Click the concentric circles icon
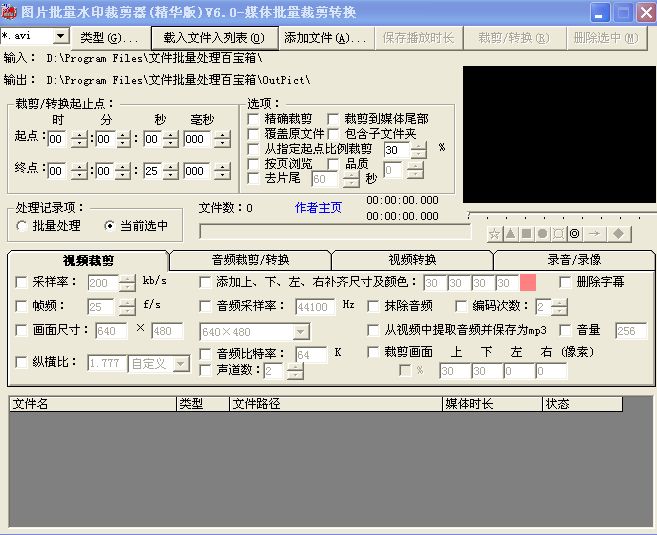The image size is (657, 535). click(x=574, y=234)
